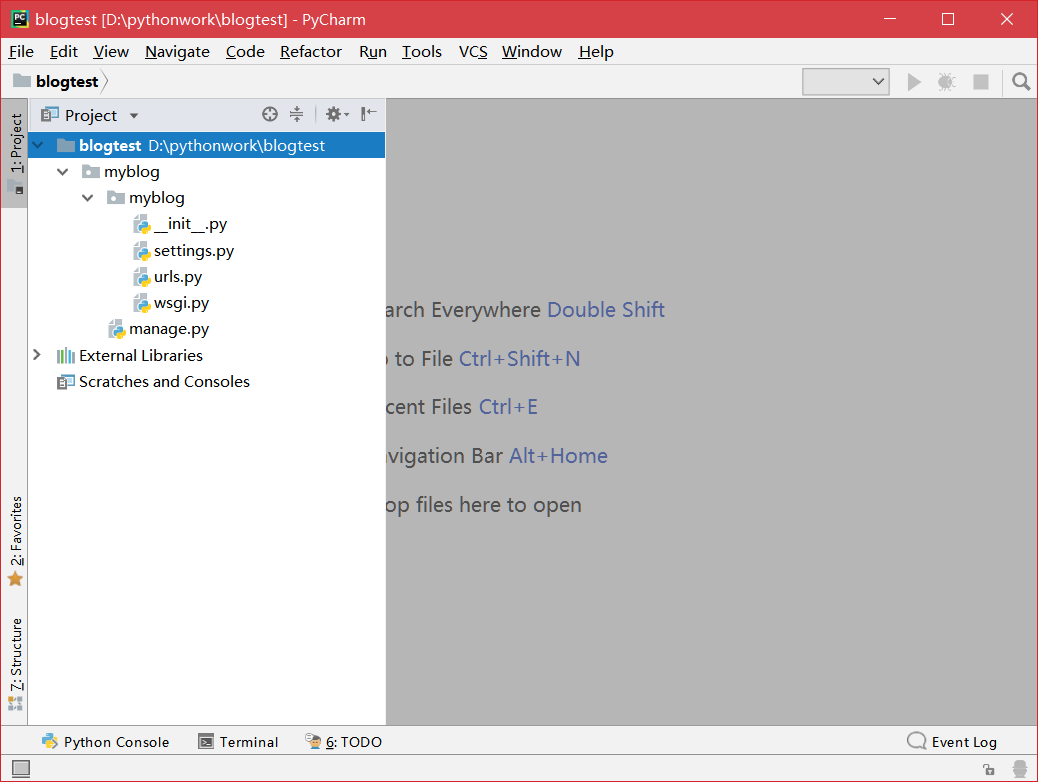
Task: Open the Window menu
Action: pos(532,52)
